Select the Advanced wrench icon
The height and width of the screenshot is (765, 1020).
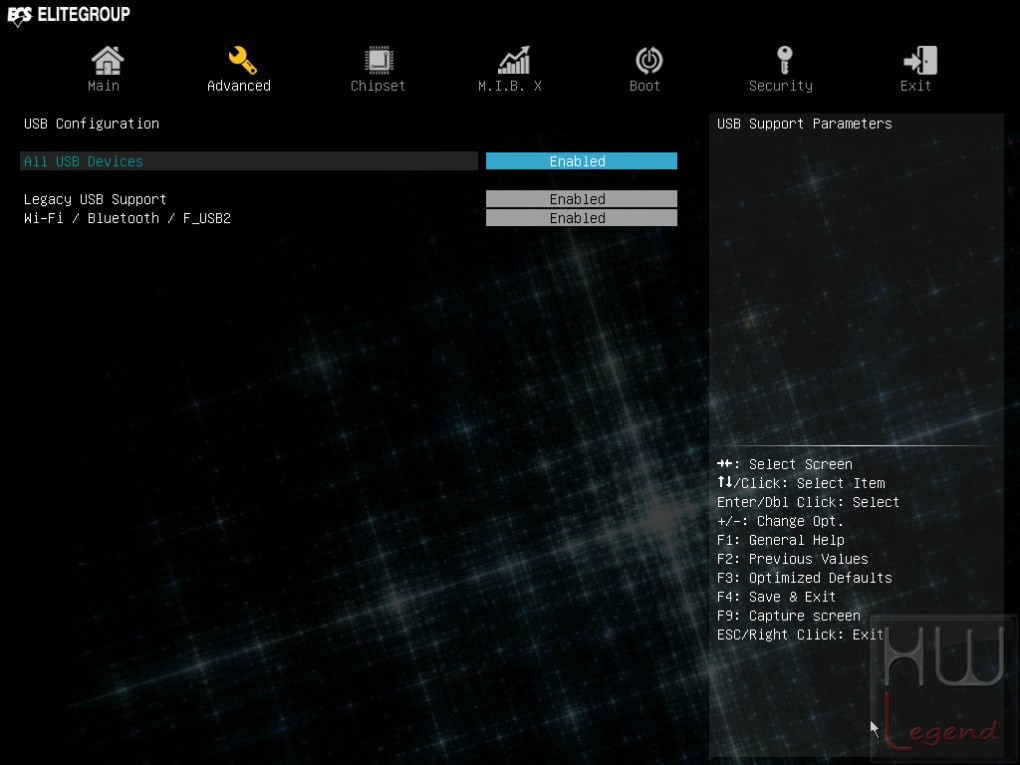coord(242,60)
